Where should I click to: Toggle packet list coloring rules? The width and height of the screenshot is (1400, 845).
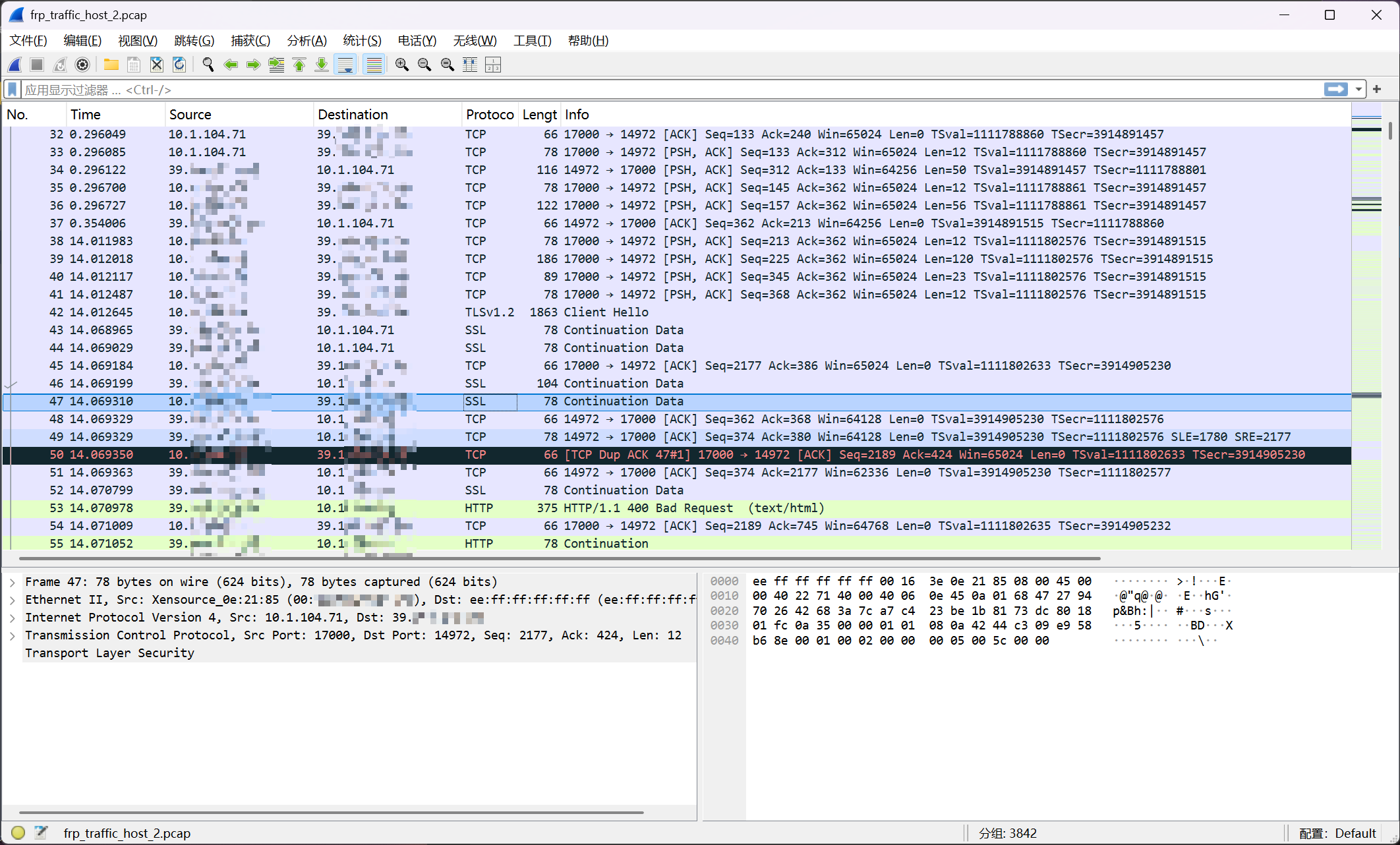[374, 65]
